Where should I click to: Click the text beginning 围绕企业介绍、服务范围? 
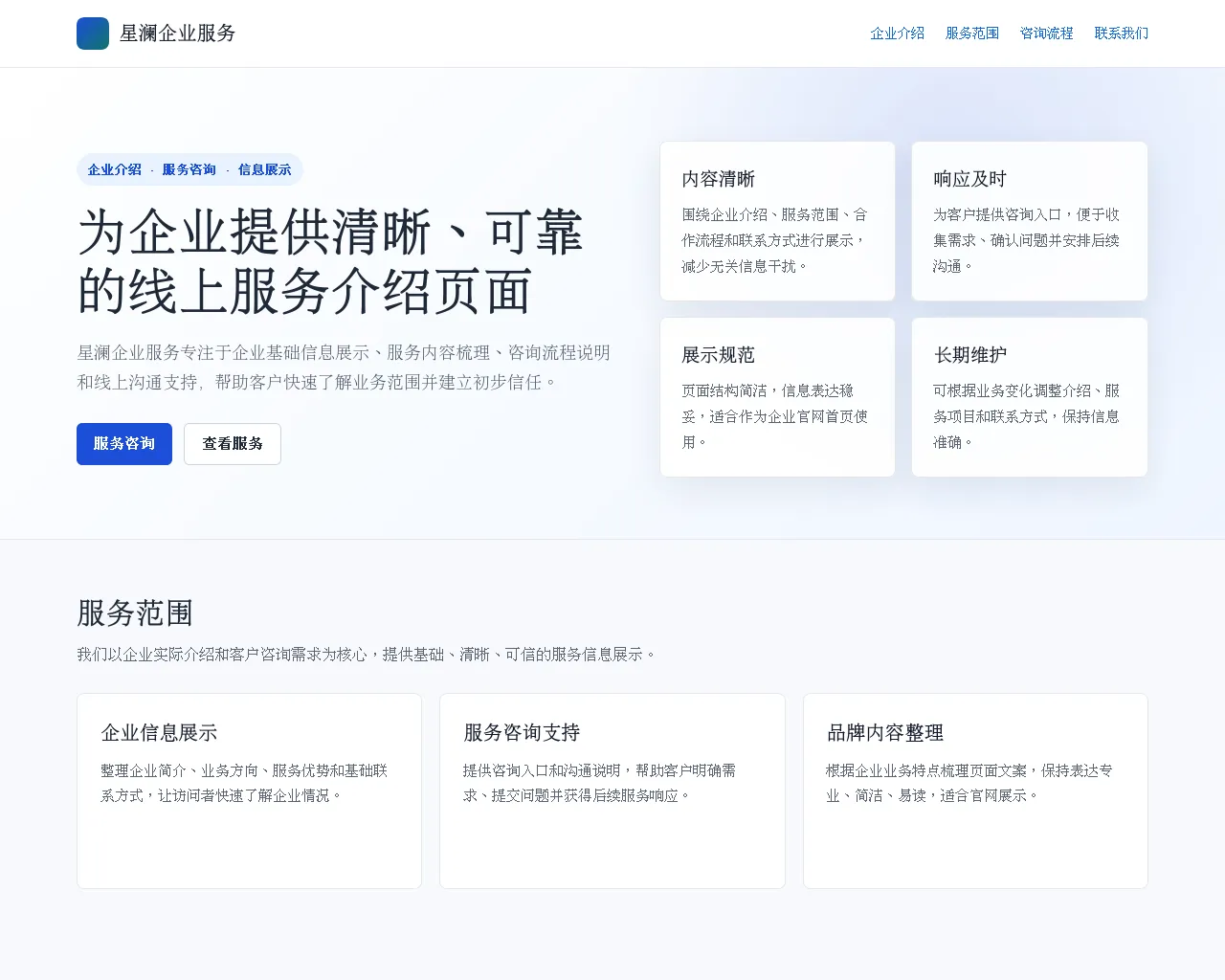coord(775,240)
